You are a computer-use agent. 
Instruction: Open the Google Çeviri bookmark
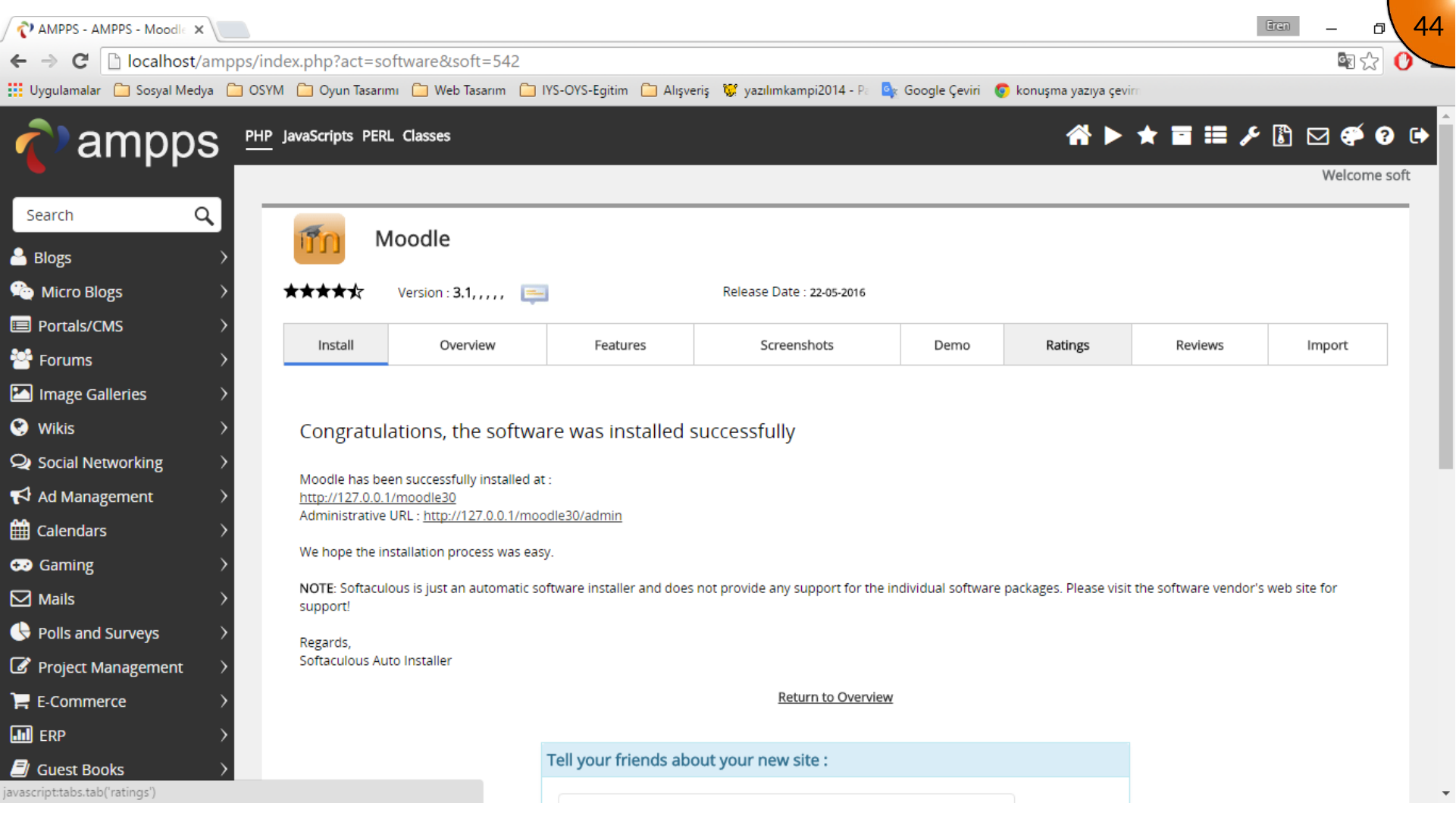(931, 90)
